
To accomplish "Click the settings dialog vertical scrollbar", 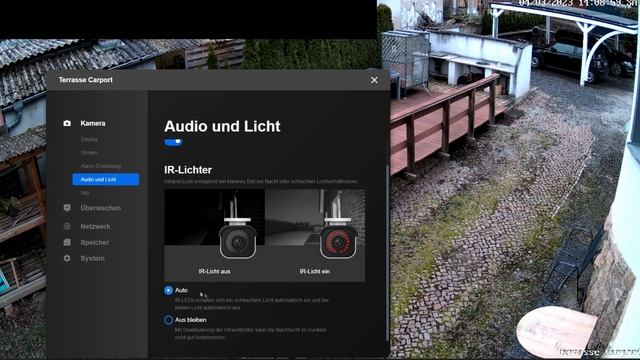I will 387,253.
